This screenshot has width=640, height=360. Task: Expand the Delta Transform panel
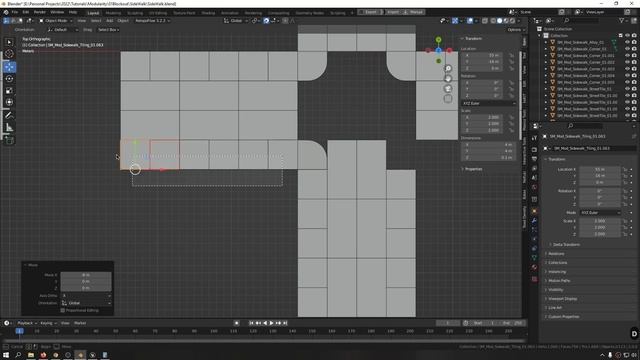pyautogui.click(x=566, y=244)
